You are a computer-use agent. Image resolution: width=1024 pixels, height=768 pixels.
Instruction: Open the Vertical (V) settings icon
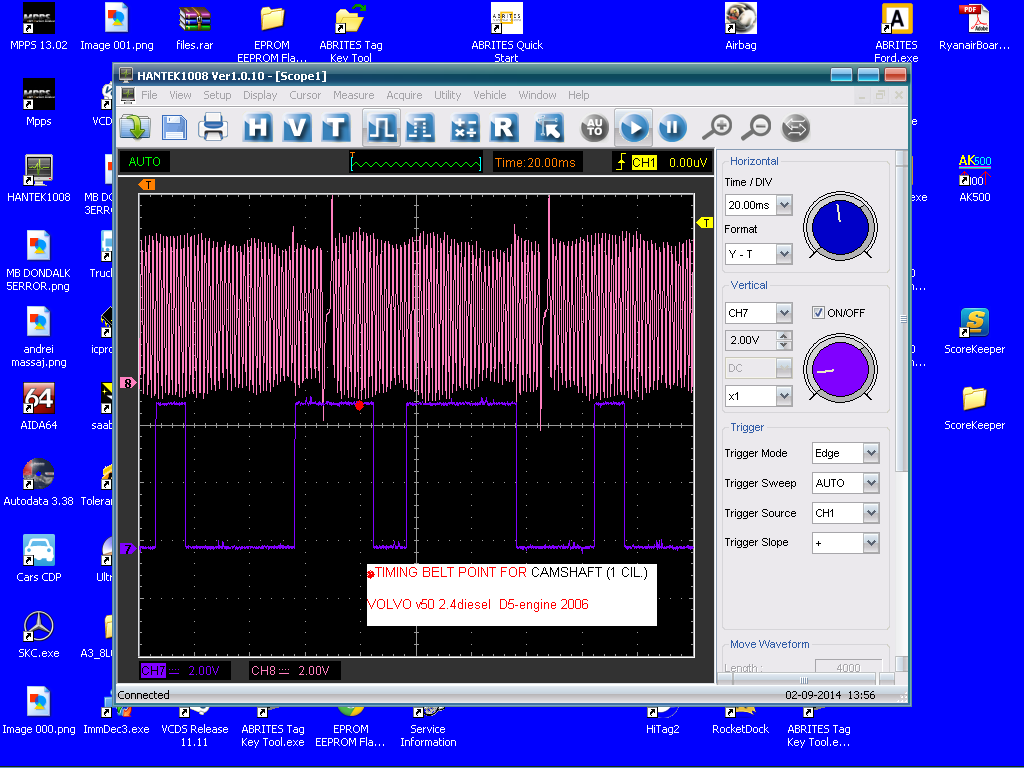point(297,128)
